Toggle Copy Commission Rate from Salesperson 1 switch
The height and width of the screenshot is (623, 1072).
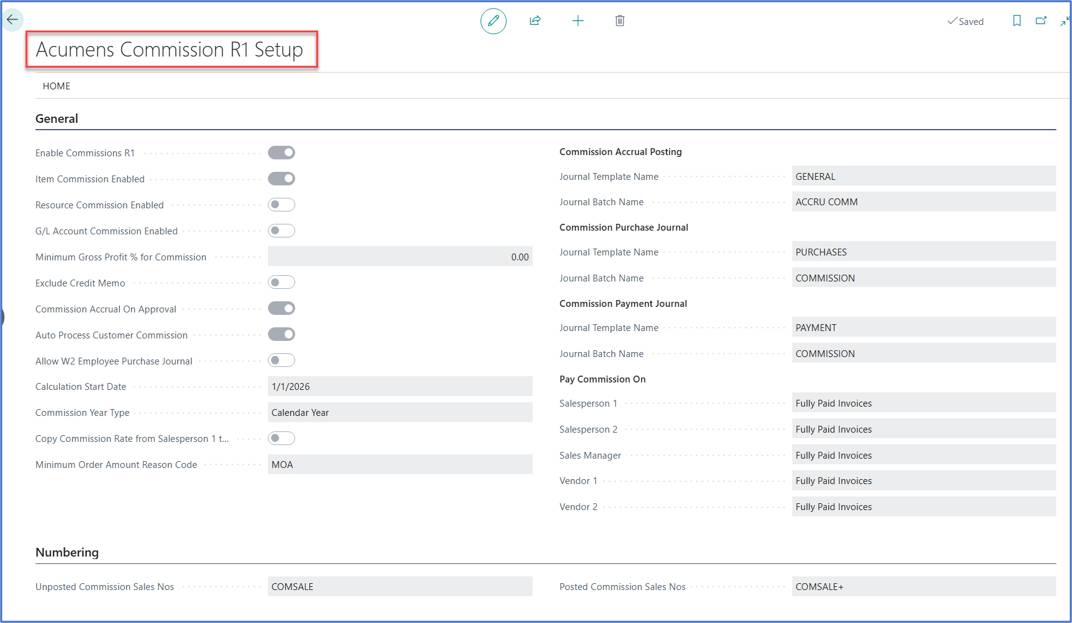281,438
